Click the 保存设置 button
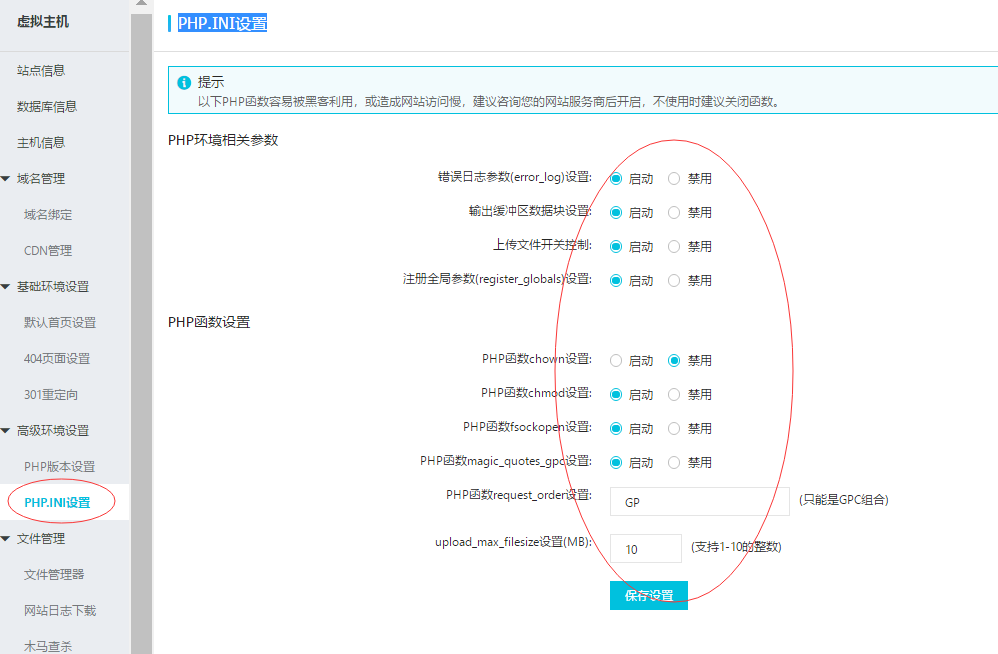Screen dimensions: 998x654 pos(648,595)
